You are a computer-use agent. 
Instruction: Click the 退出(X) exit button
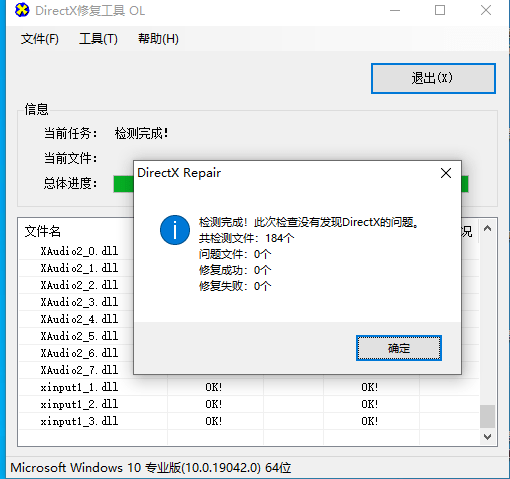tap(433, 78)
